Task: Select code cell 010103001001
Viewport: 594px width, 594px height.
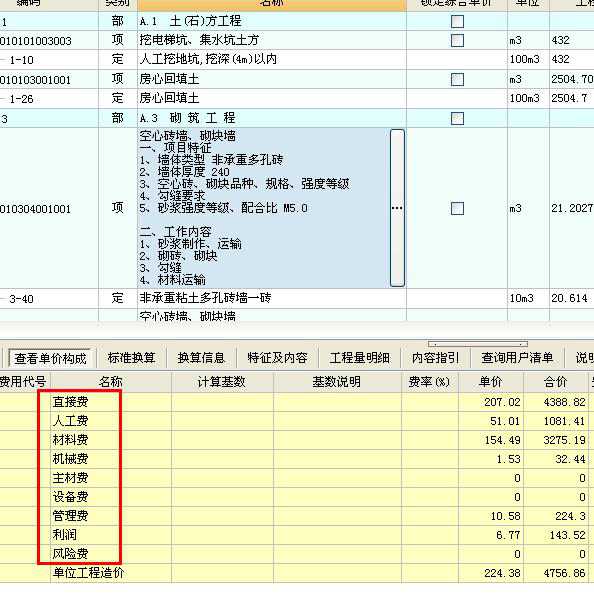Action: (x=36, y=80)
